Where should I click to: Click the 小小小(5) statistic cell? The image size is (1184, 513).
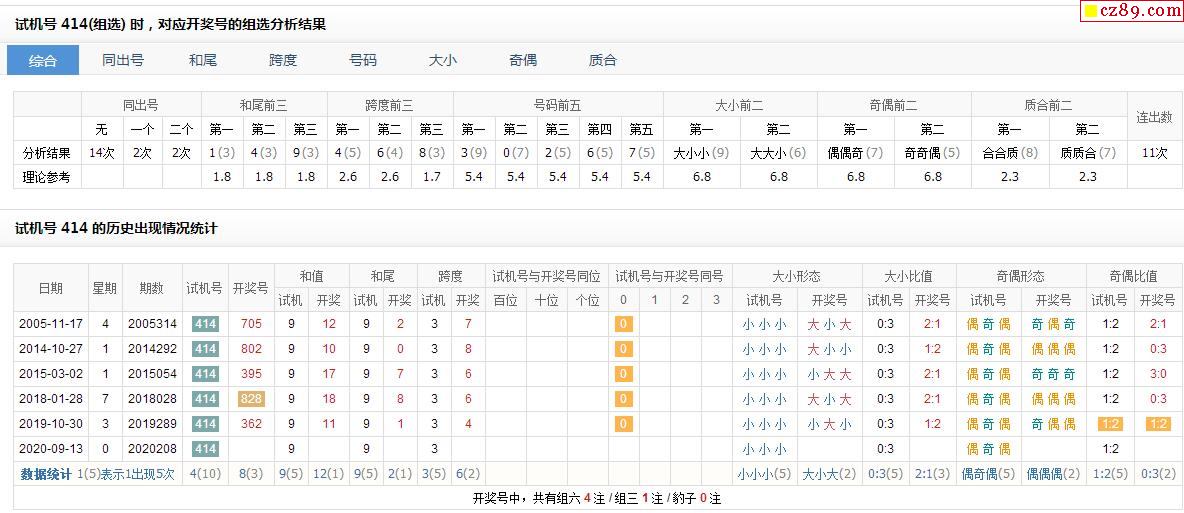(x=764, y=474)
